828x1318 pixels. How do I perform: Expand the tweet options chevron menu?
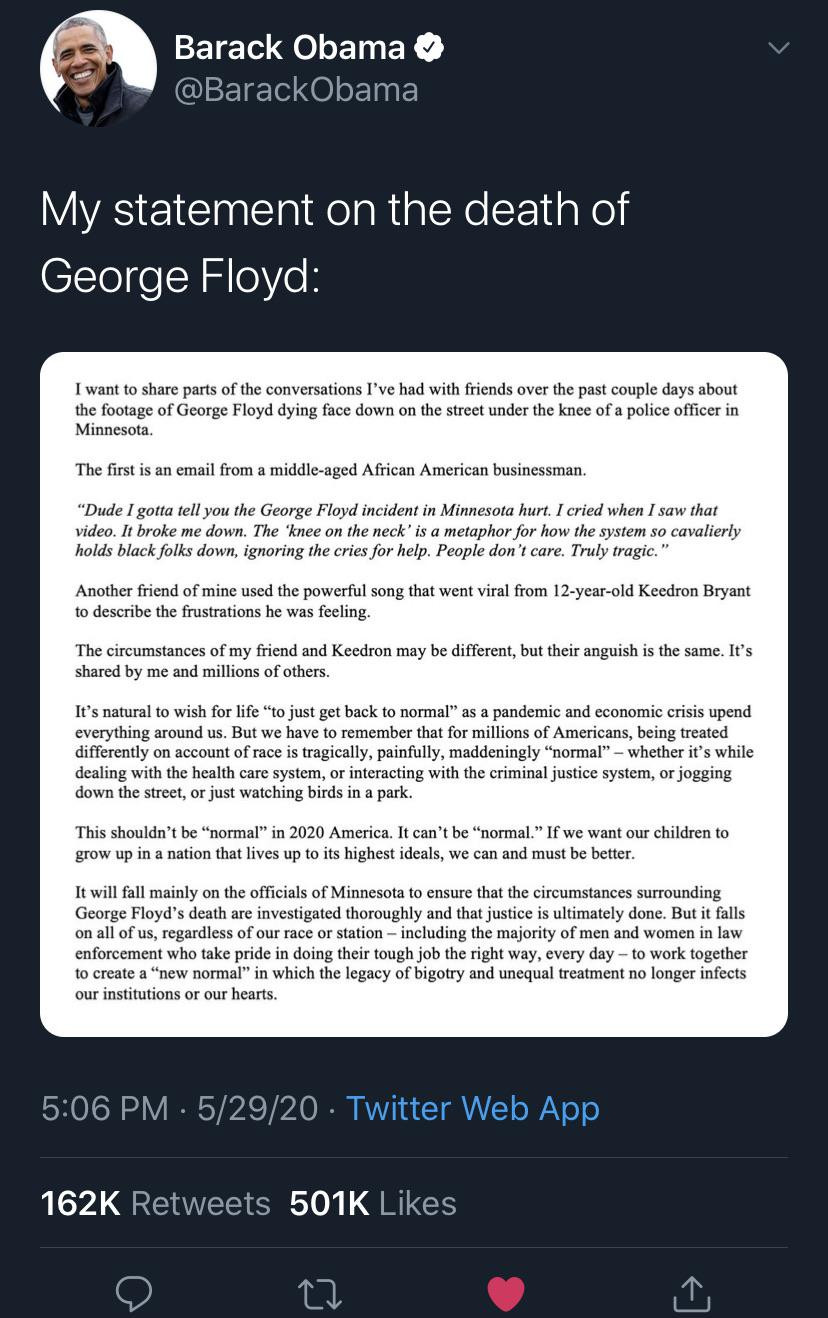pyautogui.click(x=778, y=48)
